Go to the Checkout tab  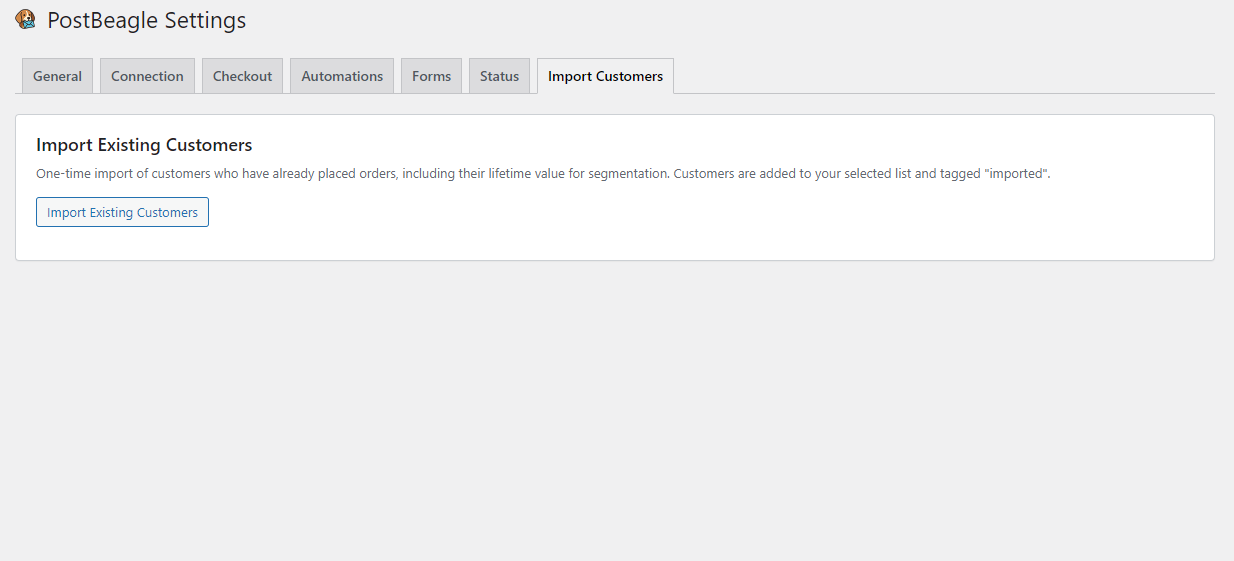click(242, 76)
